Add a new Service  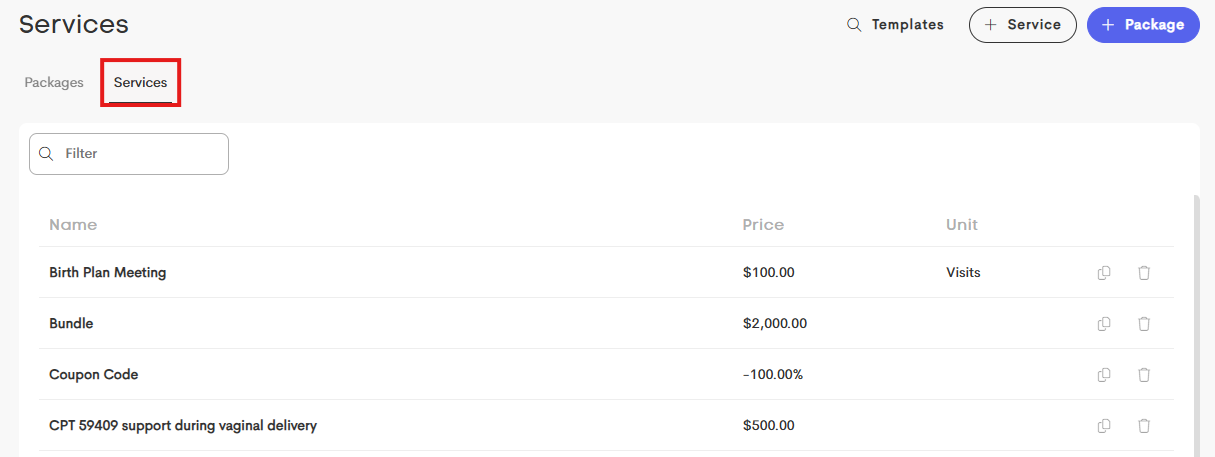tap(1022, 25)
